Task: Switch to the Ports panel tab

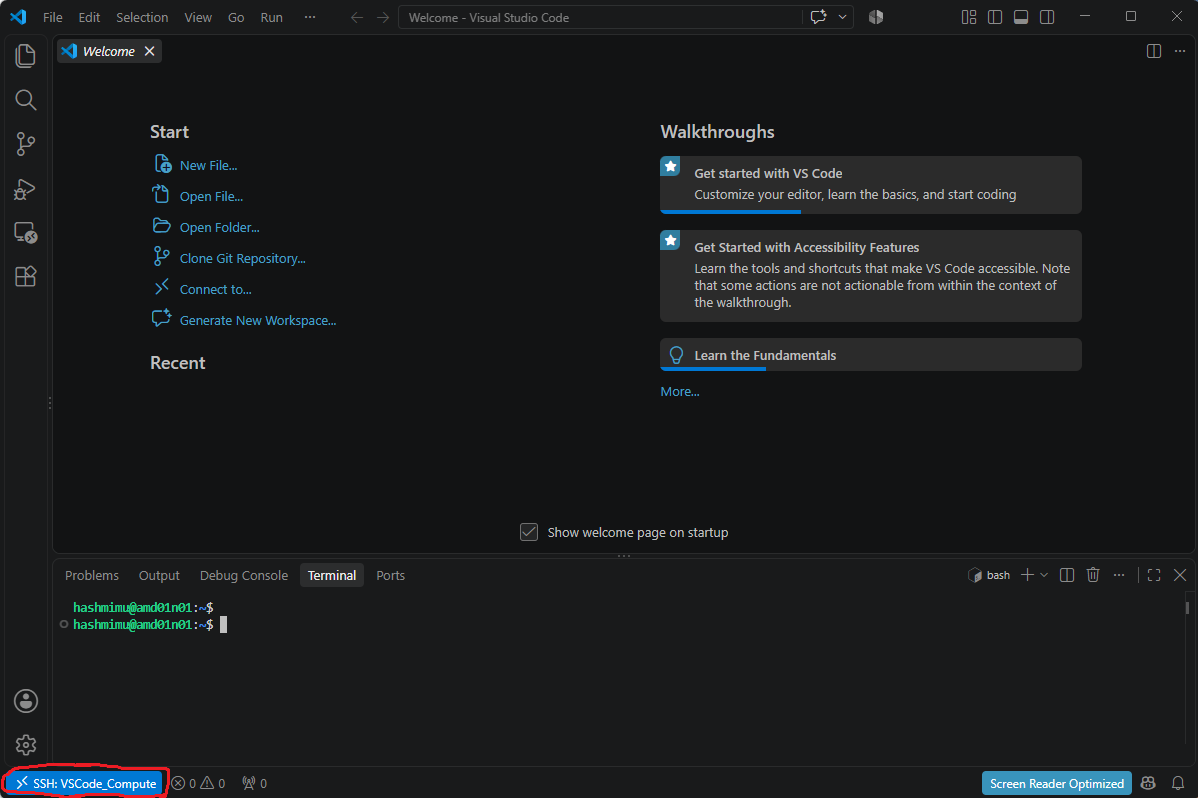Action: [390, 576]
